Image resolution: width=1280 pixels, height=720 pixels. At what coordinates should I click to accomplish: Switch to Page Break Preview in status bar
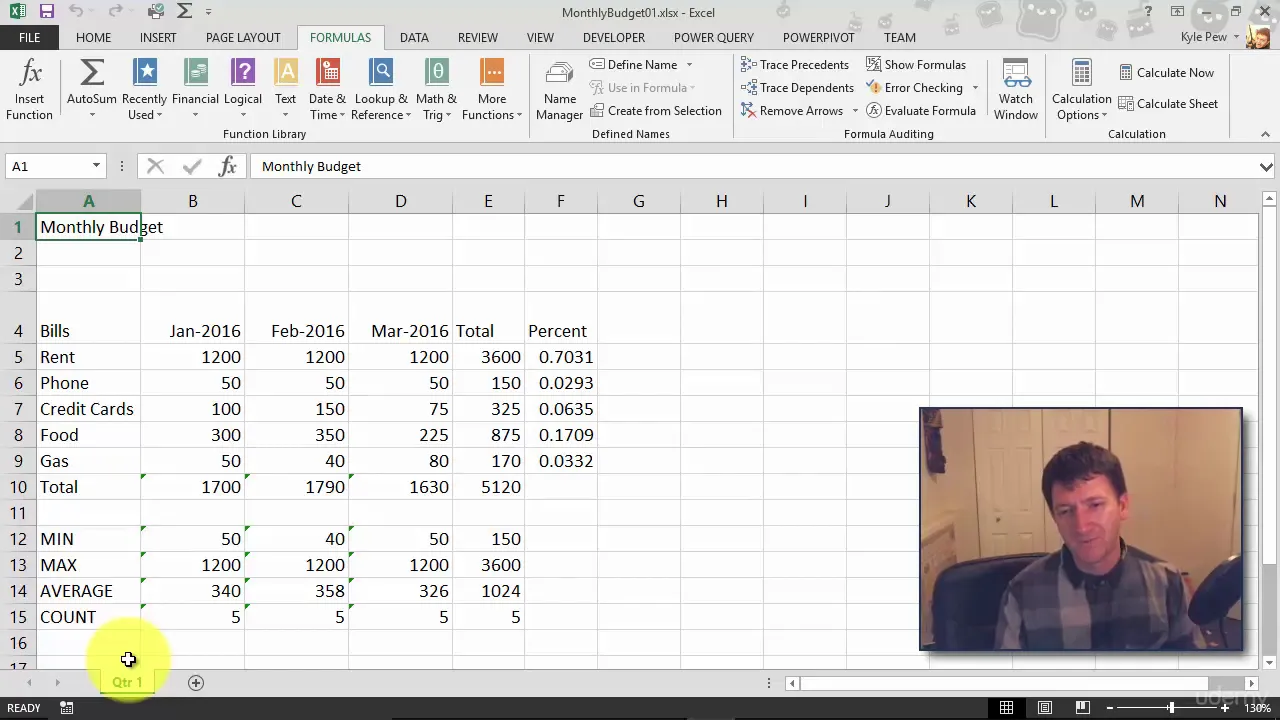point(1082,708)
